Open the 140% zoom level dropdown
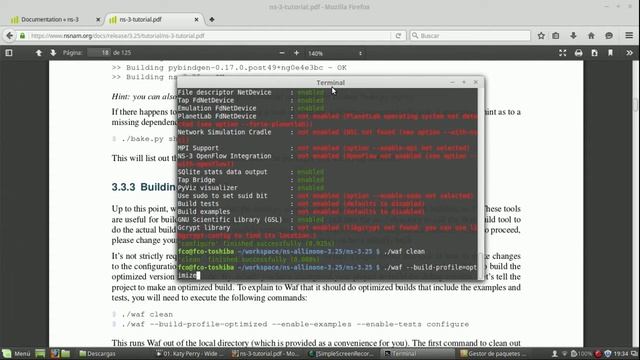 click(335, 53)
